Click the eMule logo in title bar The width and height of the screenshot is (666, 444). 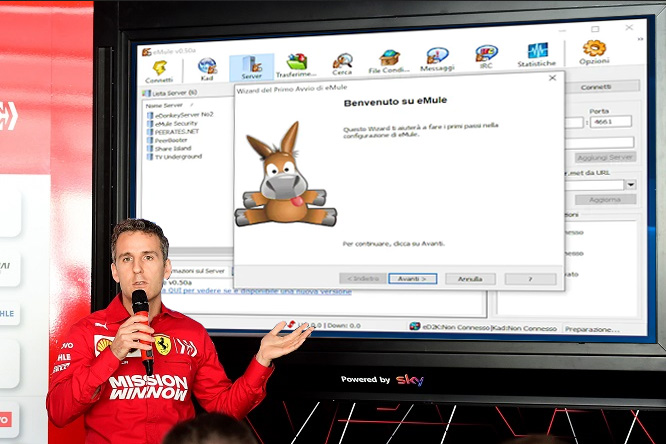147,52
